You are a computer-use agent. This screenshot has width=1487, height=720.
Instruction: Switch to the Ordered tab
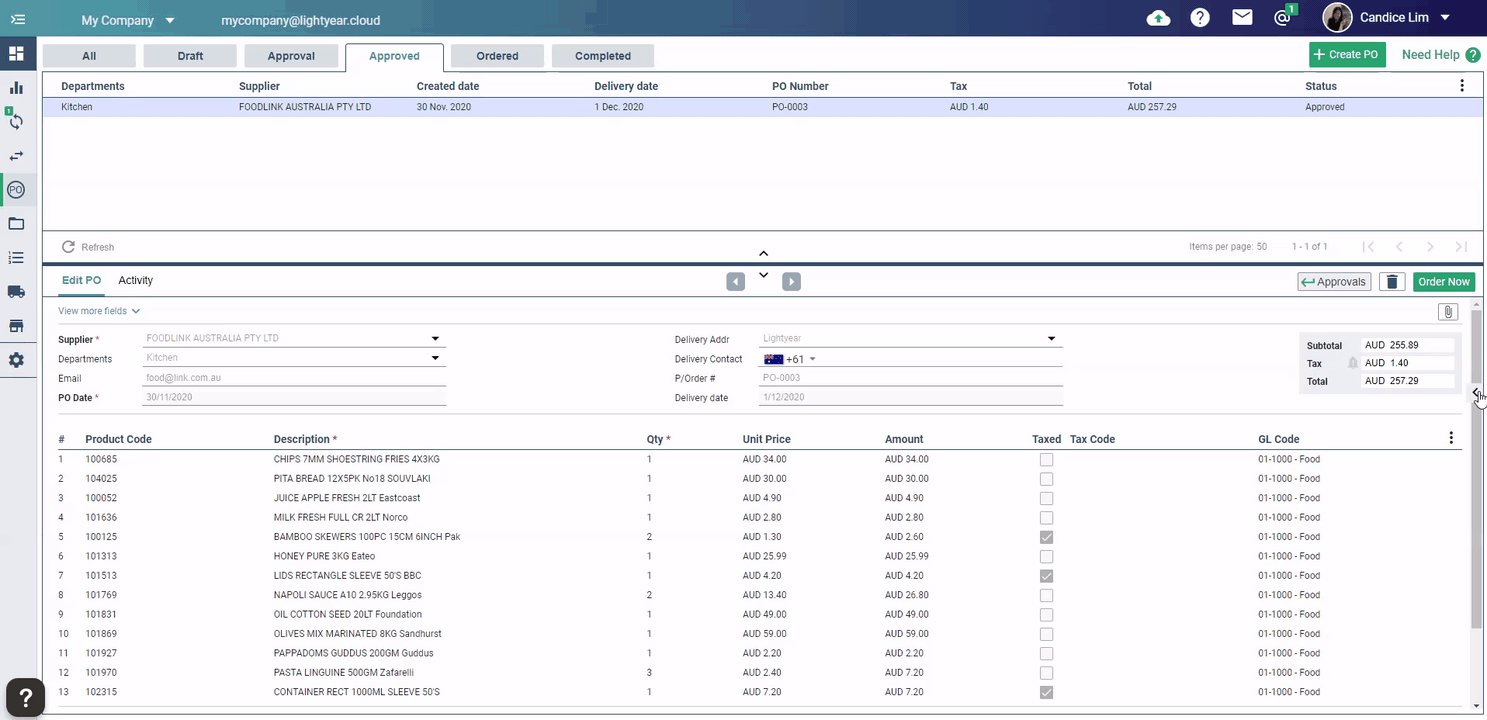pyautogui.click(x=497, y=56)
